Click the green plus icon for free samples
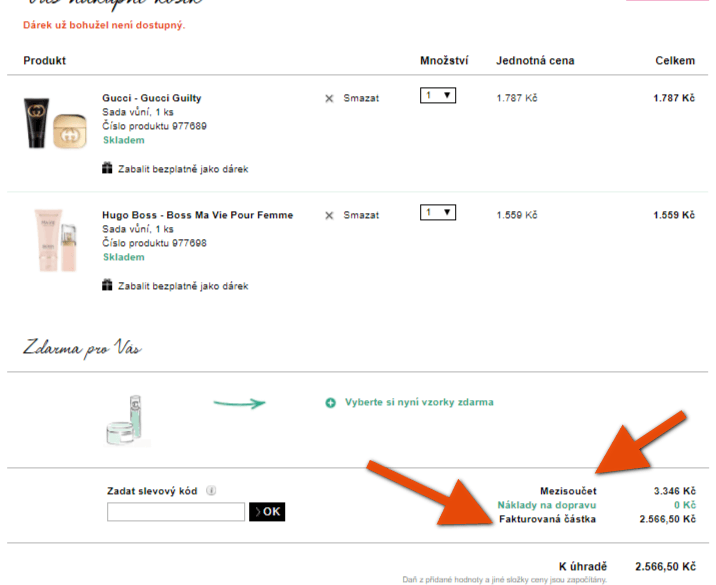Image resolution: width=716 pixels, height=585 pixels. coord(330,403)
